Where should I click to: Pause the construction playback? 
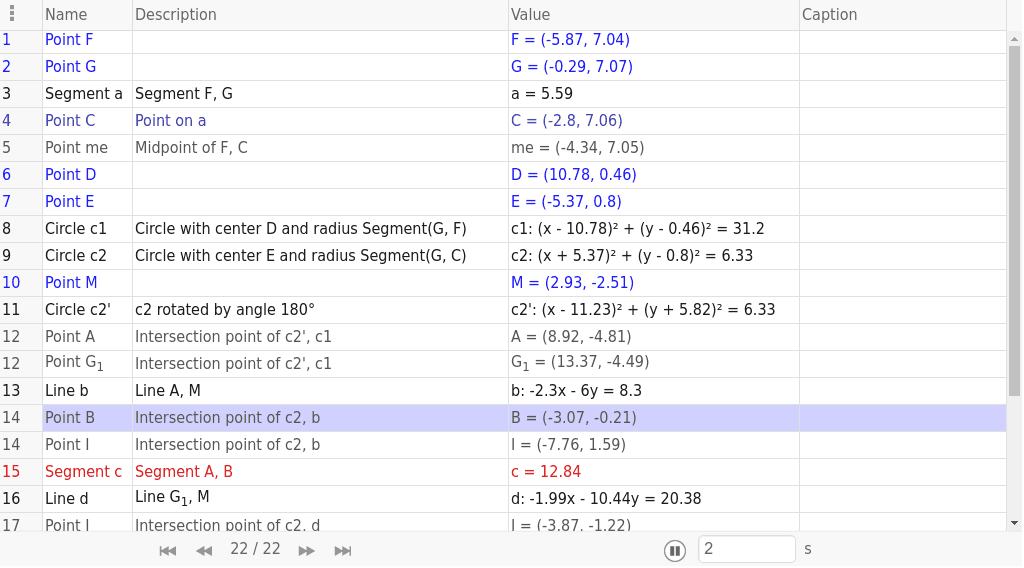click(x=675, y=550)
